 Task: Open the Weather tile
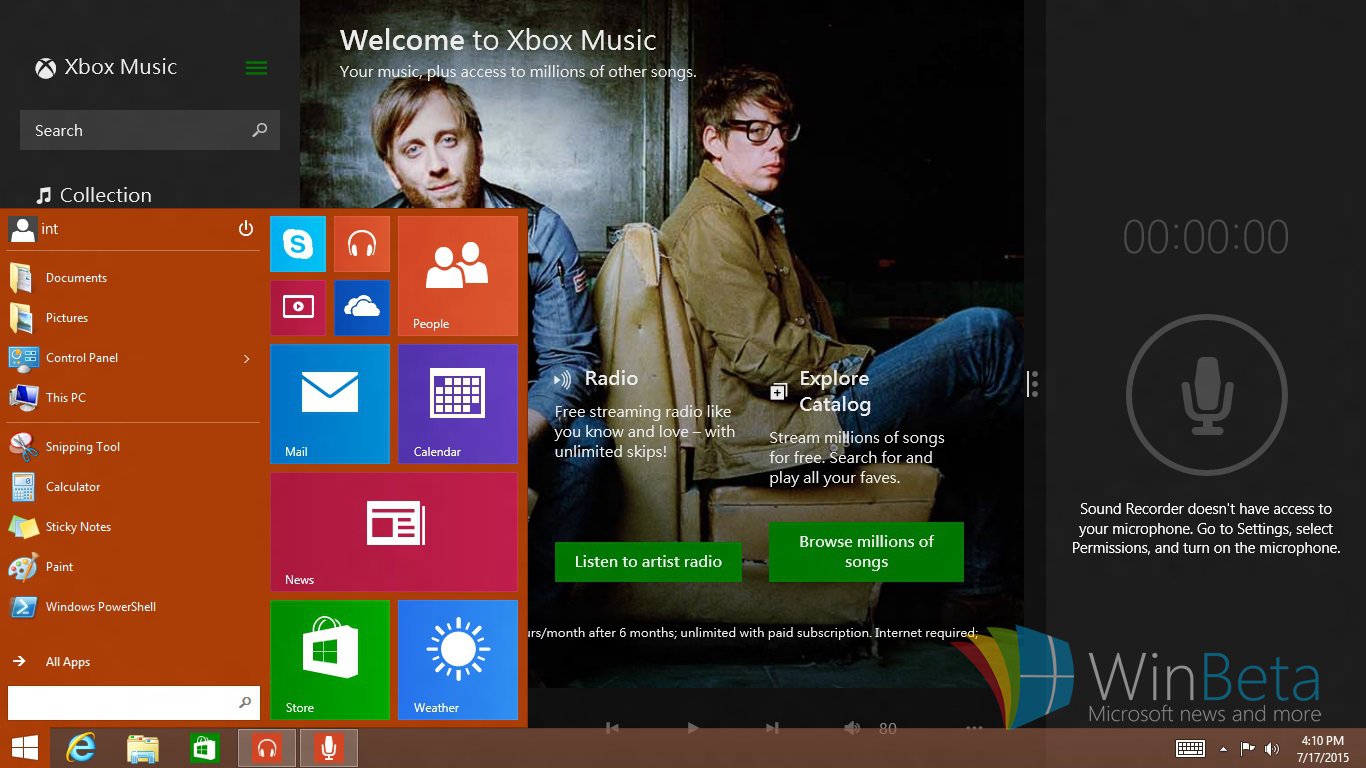click(458, 660)
